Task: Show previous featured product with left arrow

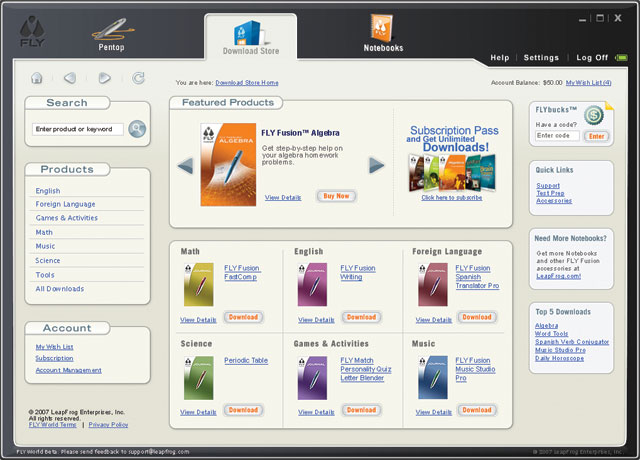Action: pyautogui.click(x=185, y=165)
